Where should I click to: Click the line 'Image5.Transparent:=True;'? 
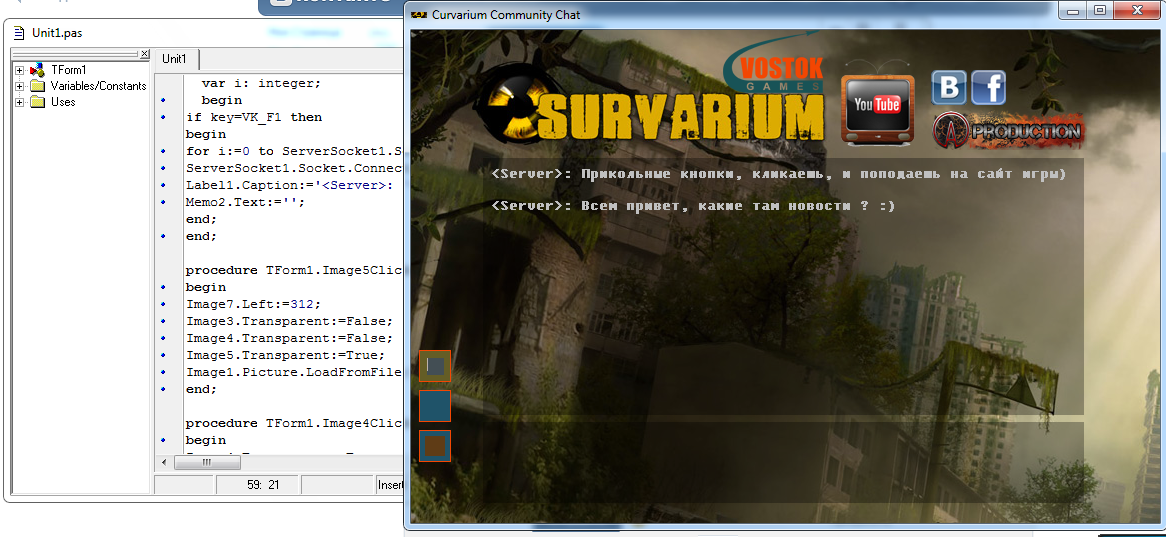click(286, 356)
